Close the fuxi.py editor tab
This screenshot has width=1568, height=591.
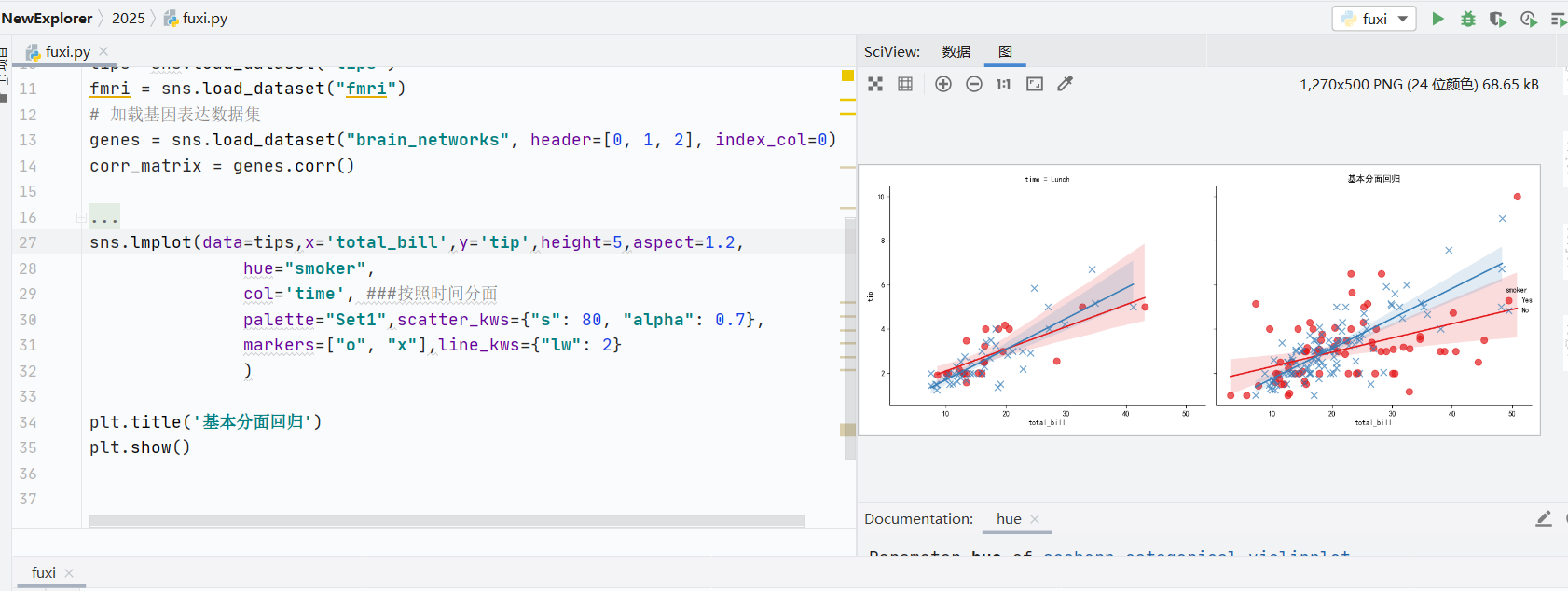103,51
